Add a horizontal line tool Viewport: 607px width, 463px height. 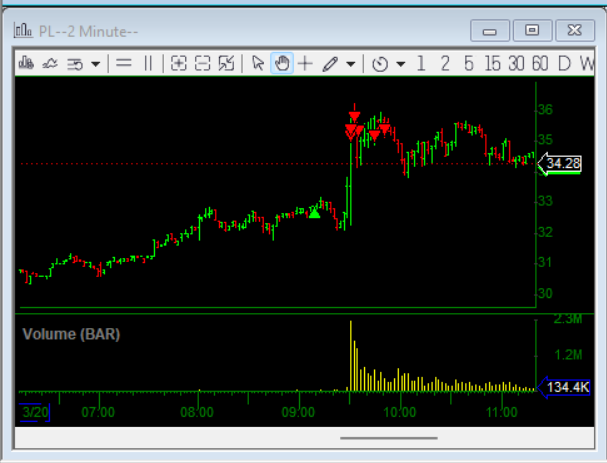click(124, 63)
